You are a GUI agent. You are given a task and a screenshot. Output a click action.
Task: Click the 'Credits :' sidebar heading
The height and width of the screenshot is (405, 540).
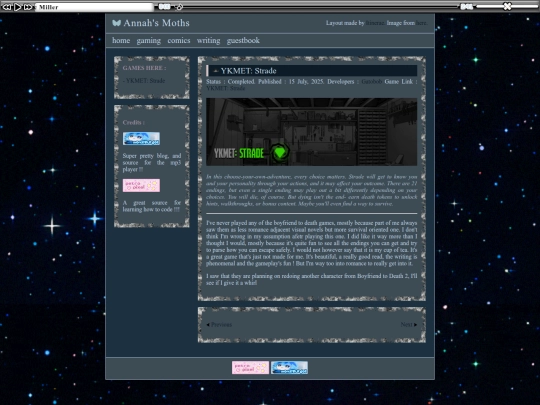tap(134, 122)
